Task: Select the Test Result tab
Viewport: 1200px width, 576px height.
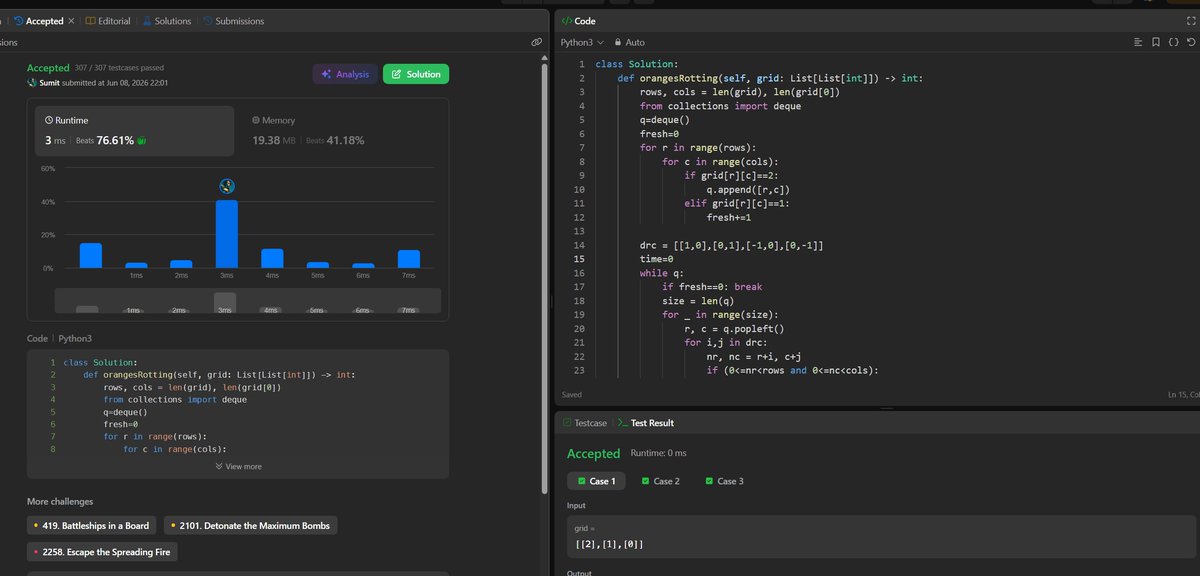Action: point(645,423)
